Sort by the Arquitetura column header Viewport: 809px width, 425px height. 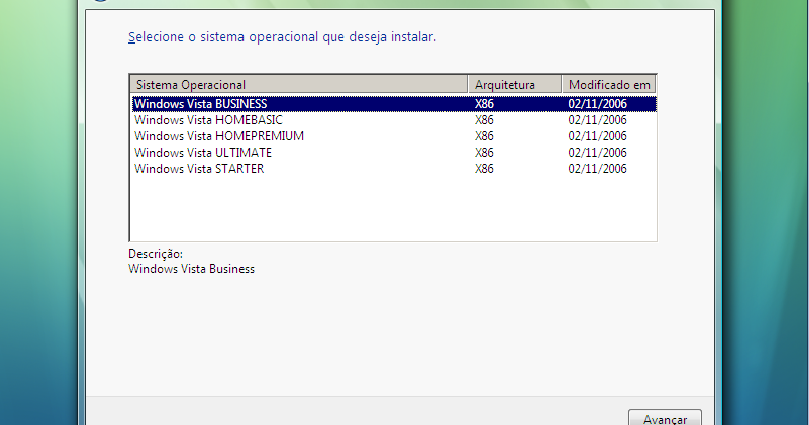click(x=515, y=84)
